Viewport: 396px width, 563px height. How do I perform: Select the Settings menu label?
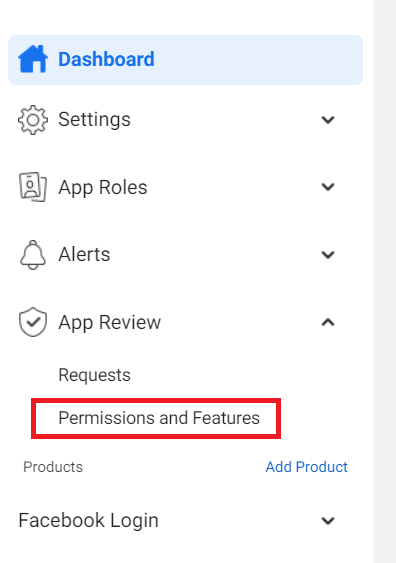(94, 120)
